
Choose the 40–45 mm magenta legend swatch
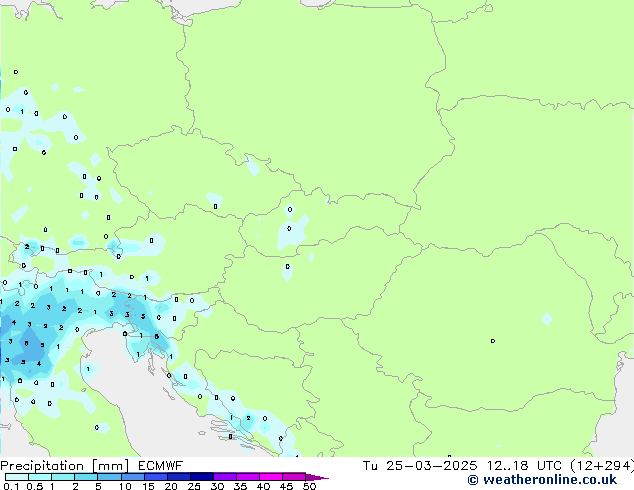(271, 477)
